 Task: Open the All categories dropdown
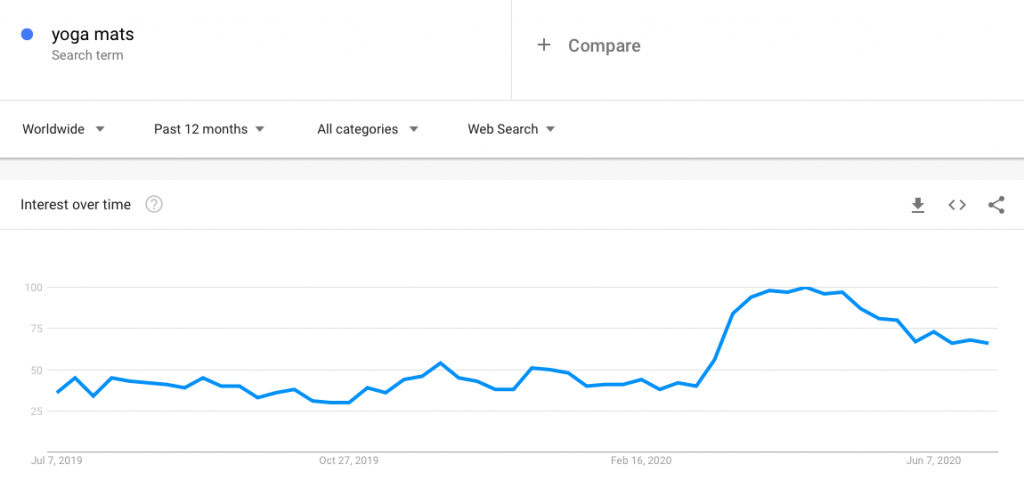pos(368,129)
